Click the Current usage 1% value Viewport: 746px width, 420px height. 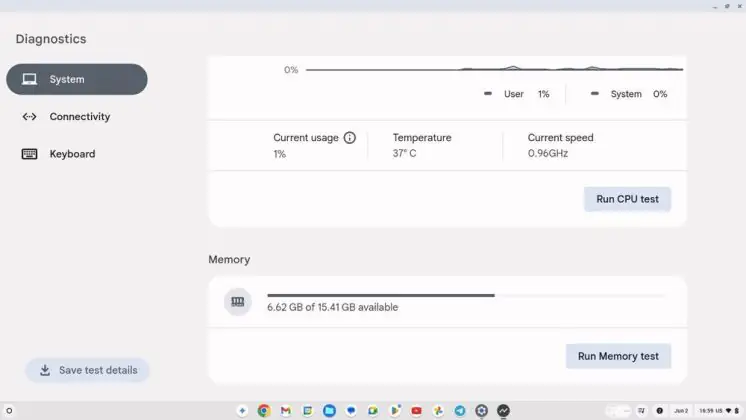click(x=279, y=154)
